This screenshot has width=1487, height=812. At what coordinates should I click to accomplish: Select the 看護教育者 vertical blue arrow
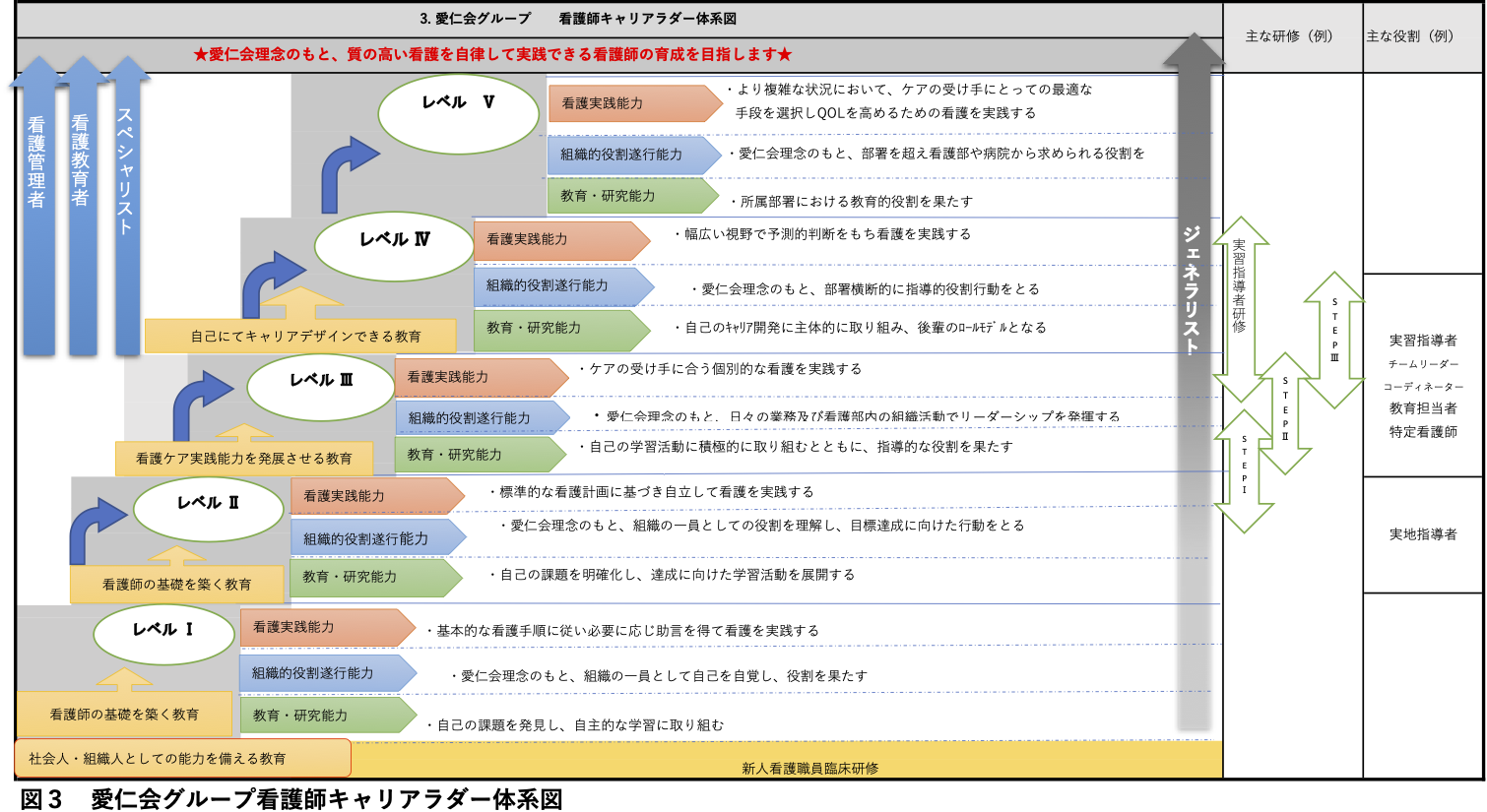pos(82,207)
